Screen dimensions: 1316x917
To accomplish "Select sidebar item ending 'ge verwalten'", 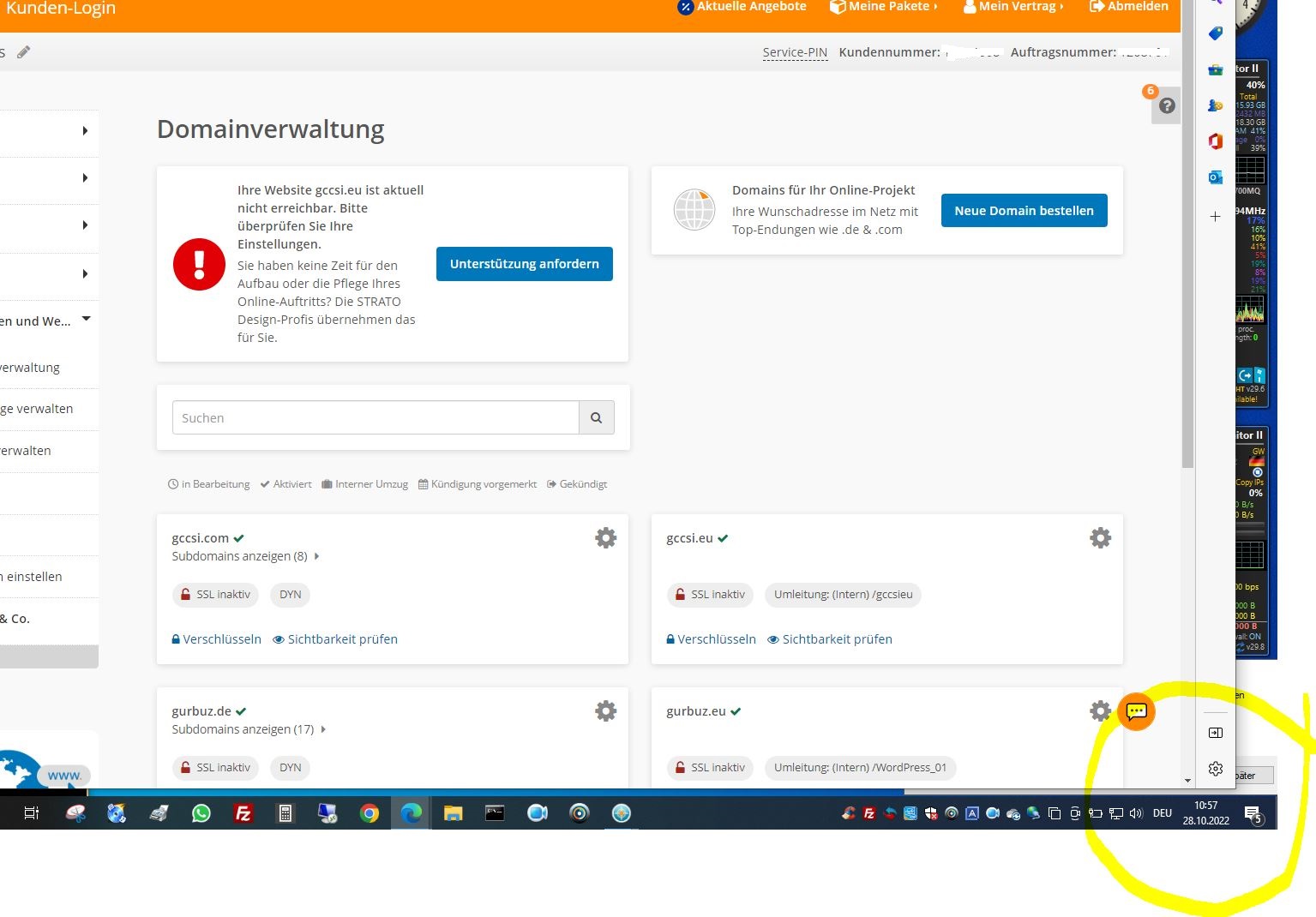I will click(x=39, y=409).
